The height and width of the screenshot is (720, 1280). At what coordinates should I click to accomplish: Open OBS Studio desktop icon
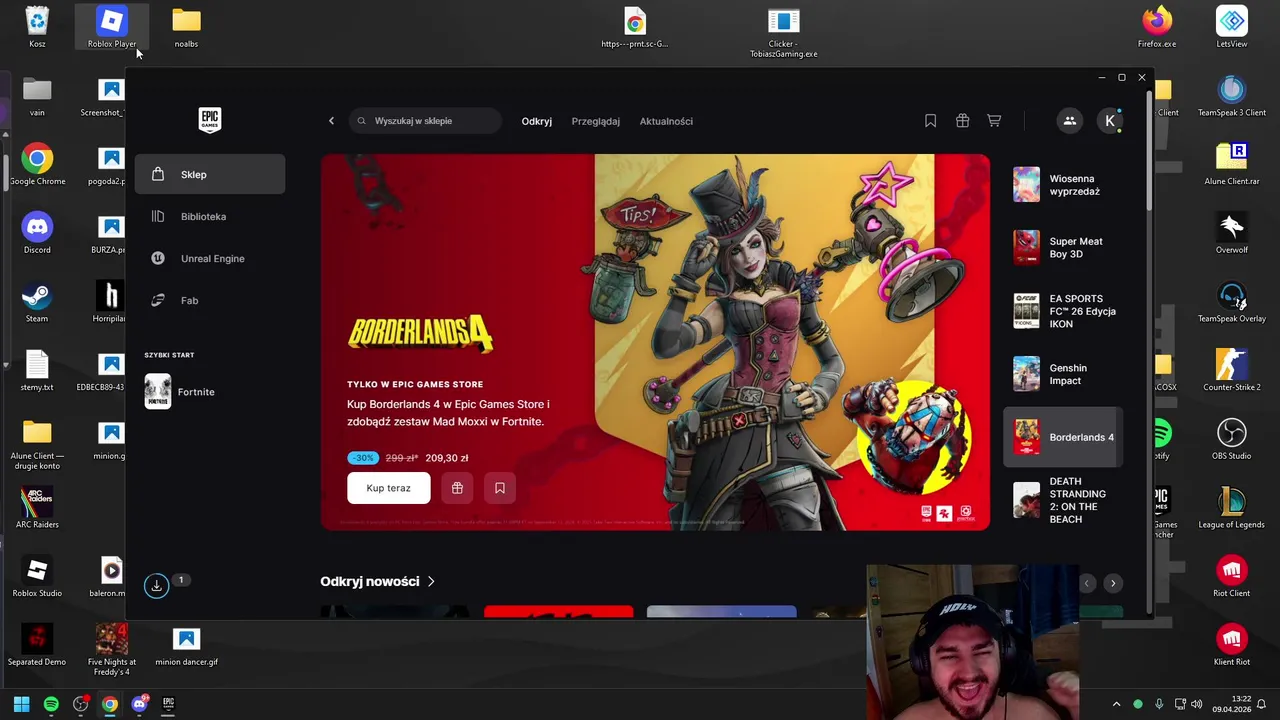pos(1232,439)
